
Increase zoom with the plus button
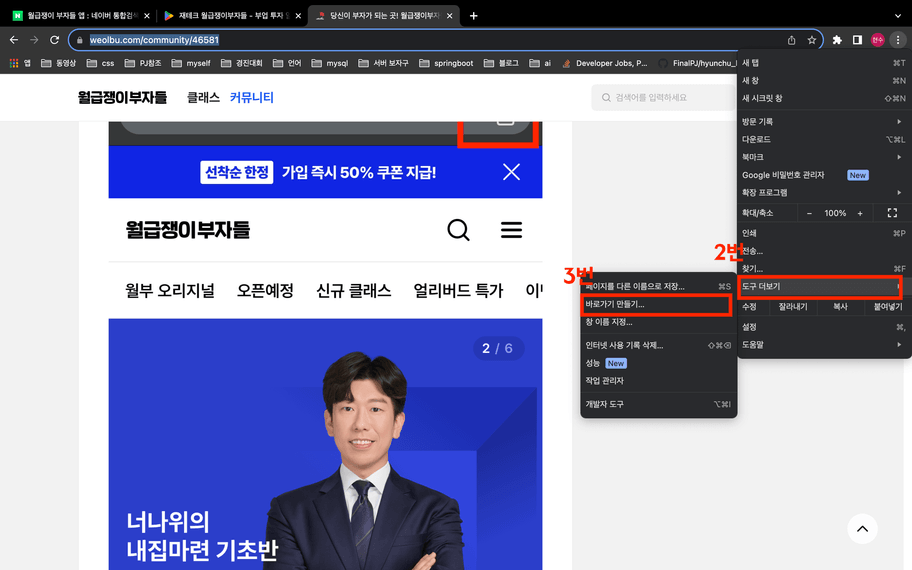click(x=860, y=213)
